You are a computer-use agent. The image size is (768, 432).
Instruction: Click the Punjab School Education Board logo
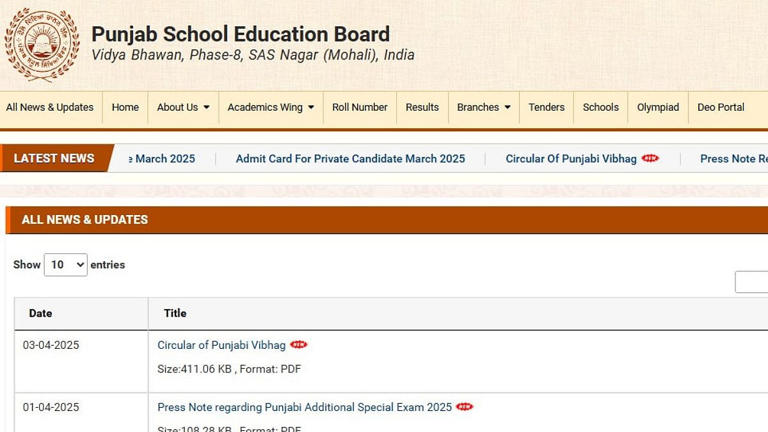coord(41,43)
